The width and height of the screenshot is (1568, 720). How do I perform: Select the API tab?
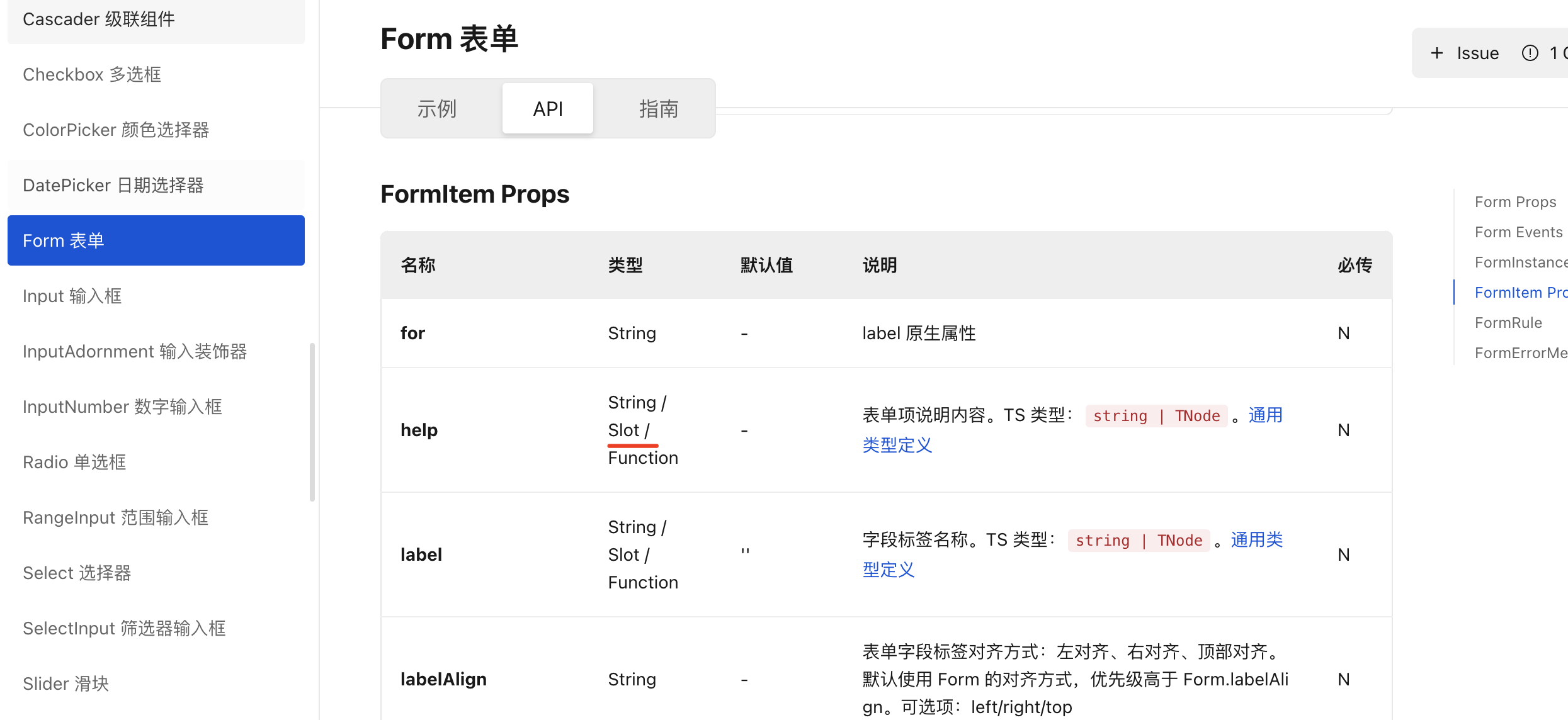pos(548,109)
